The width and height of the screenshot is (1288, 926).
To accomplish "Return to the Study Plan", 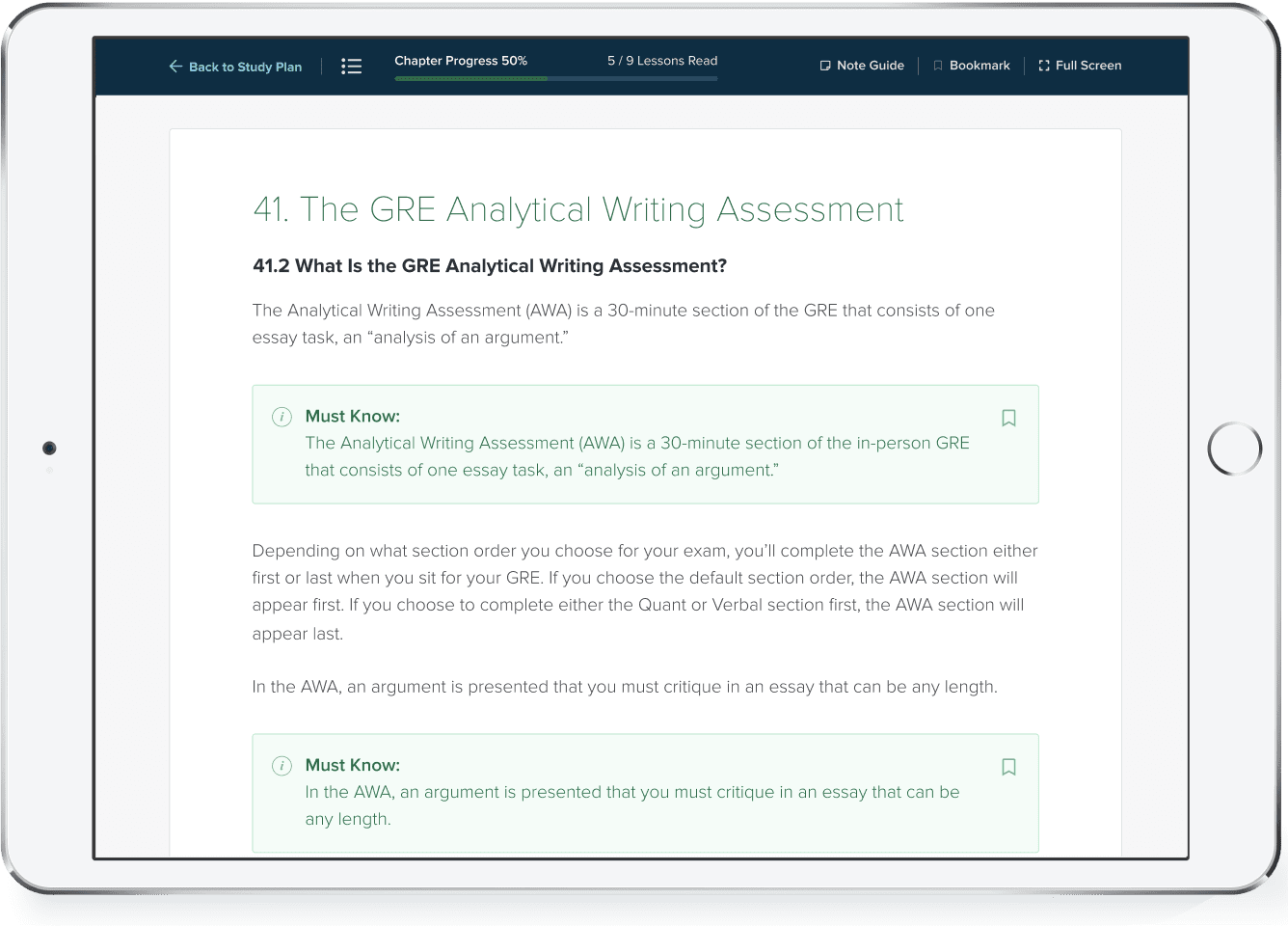I will tap(245, 66).
